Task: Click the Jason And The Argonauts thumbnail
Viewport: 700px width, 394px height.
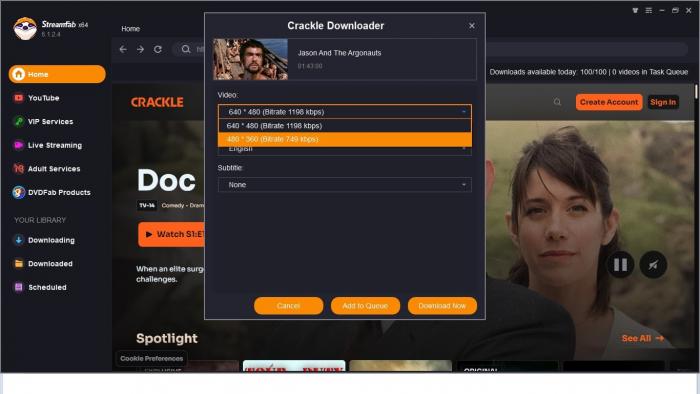Action: (250, 59)
